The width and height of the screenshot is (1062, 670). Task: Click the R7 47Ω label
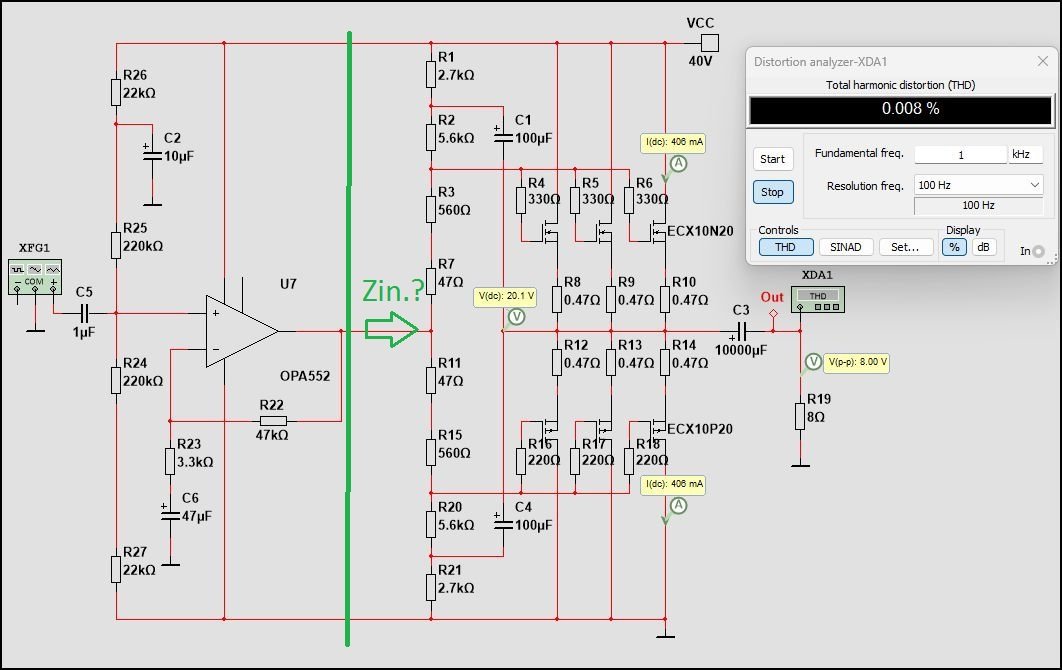click(450, 273)
